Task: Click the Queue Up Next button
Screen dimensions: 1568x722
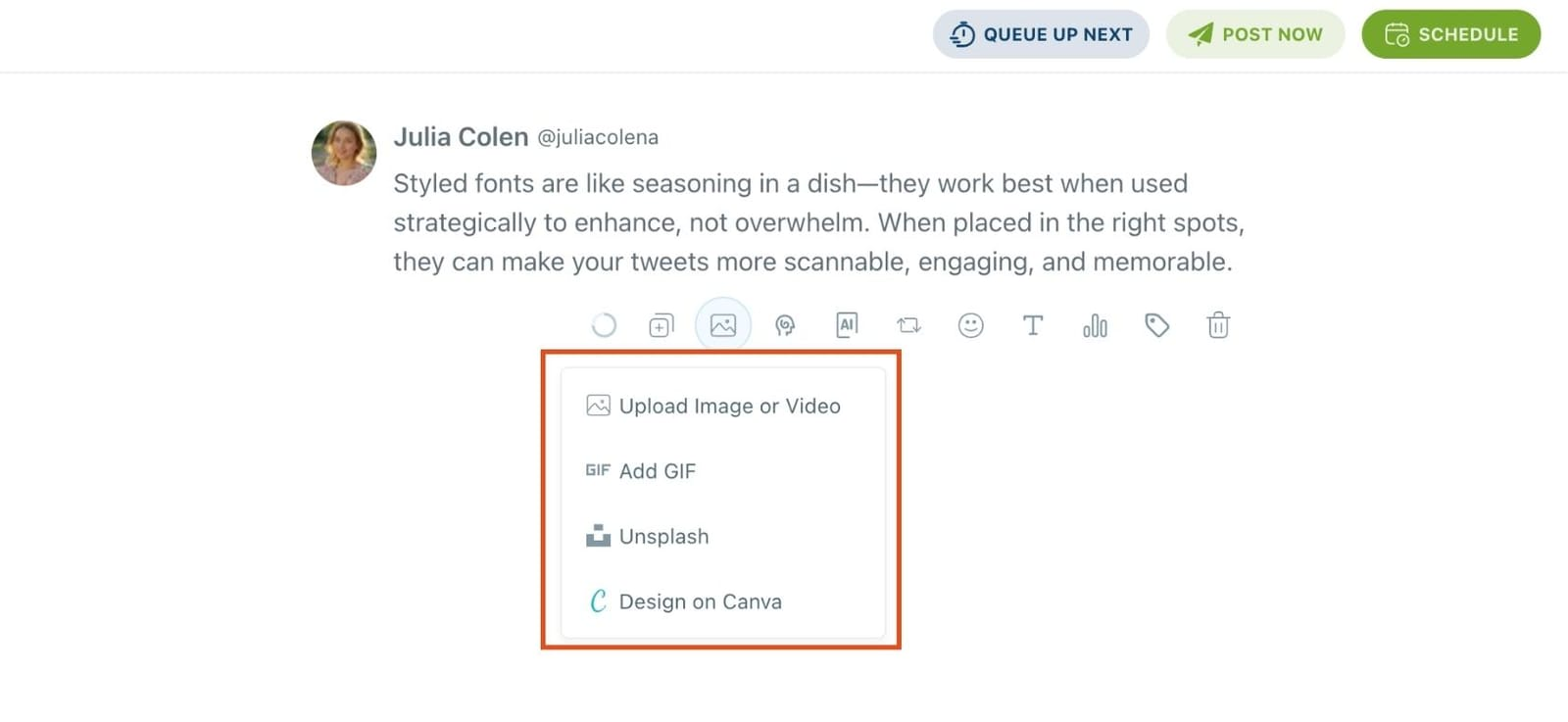Action: click(x=1041, y=33)
